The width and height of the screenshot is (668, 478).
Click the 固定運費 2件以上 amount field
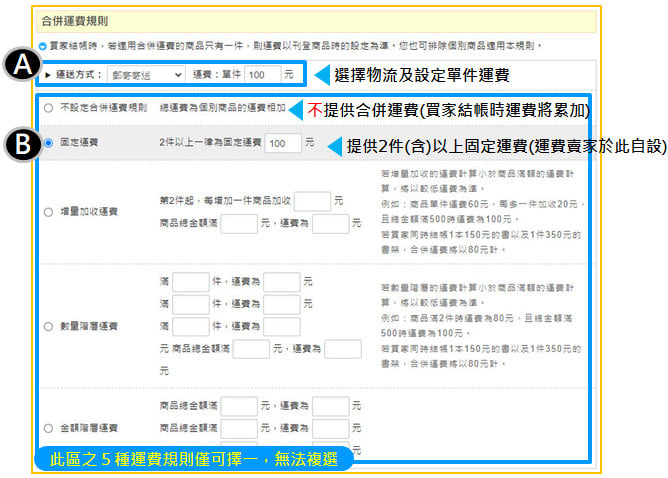tap(283, 143)
